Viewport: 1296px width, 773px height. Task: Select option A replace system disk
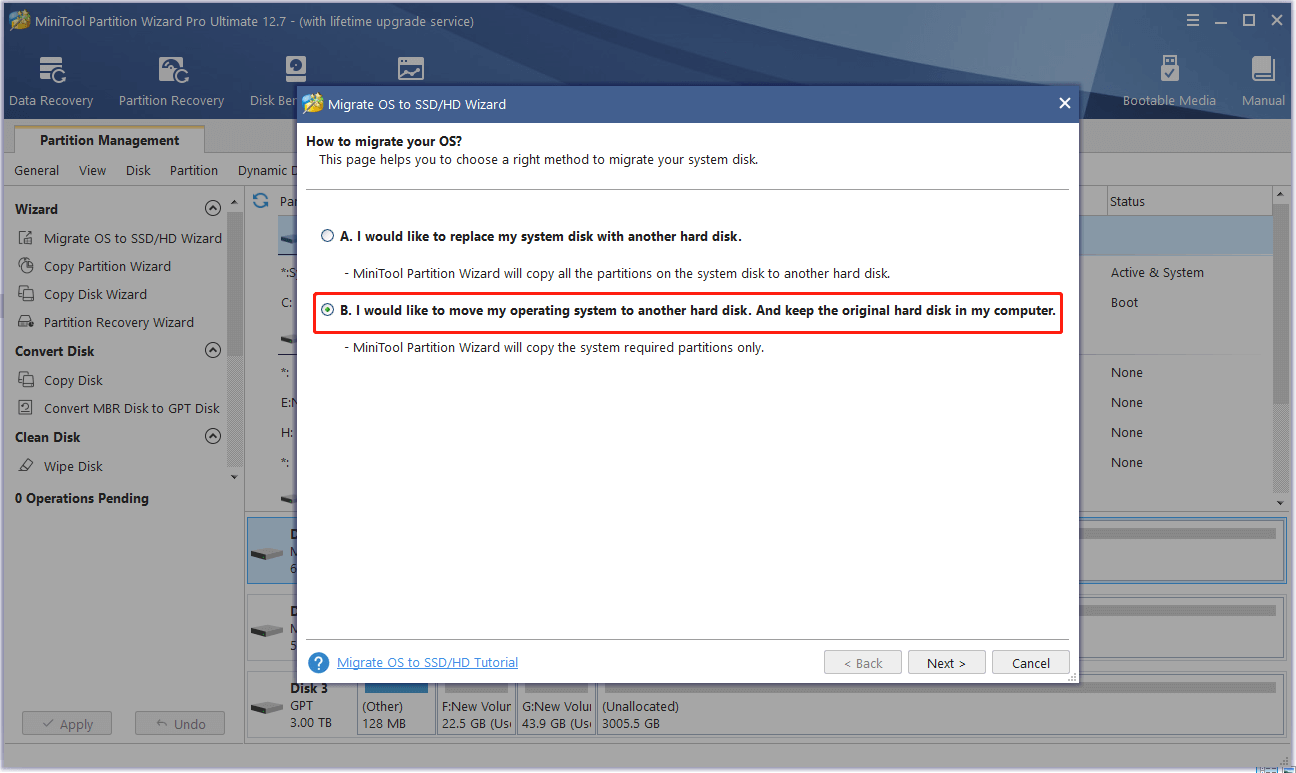(x=327, y=236)
